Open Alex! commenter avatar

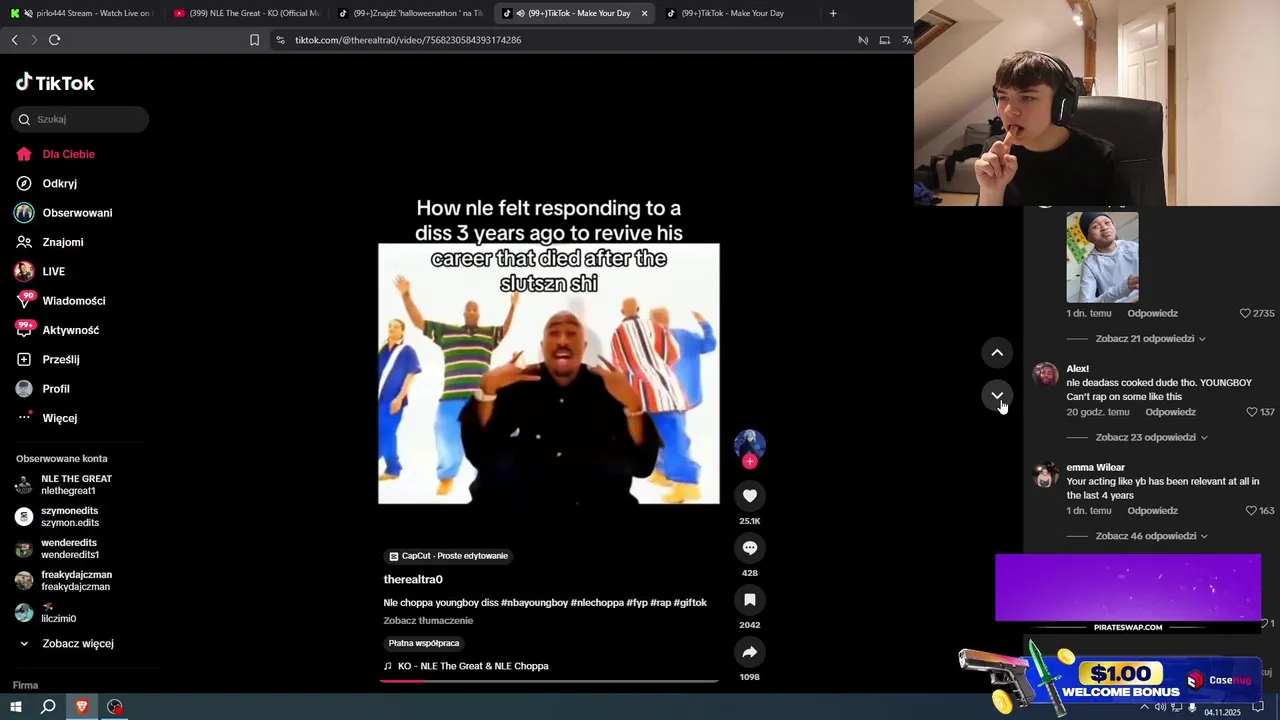(x=1045, y=375)
